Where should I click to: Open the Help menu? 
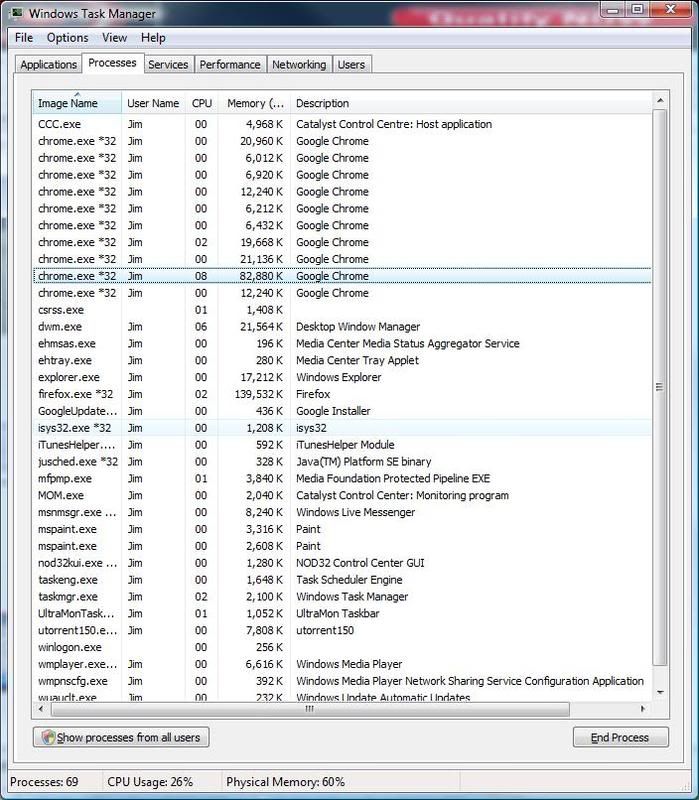(153, 38)
